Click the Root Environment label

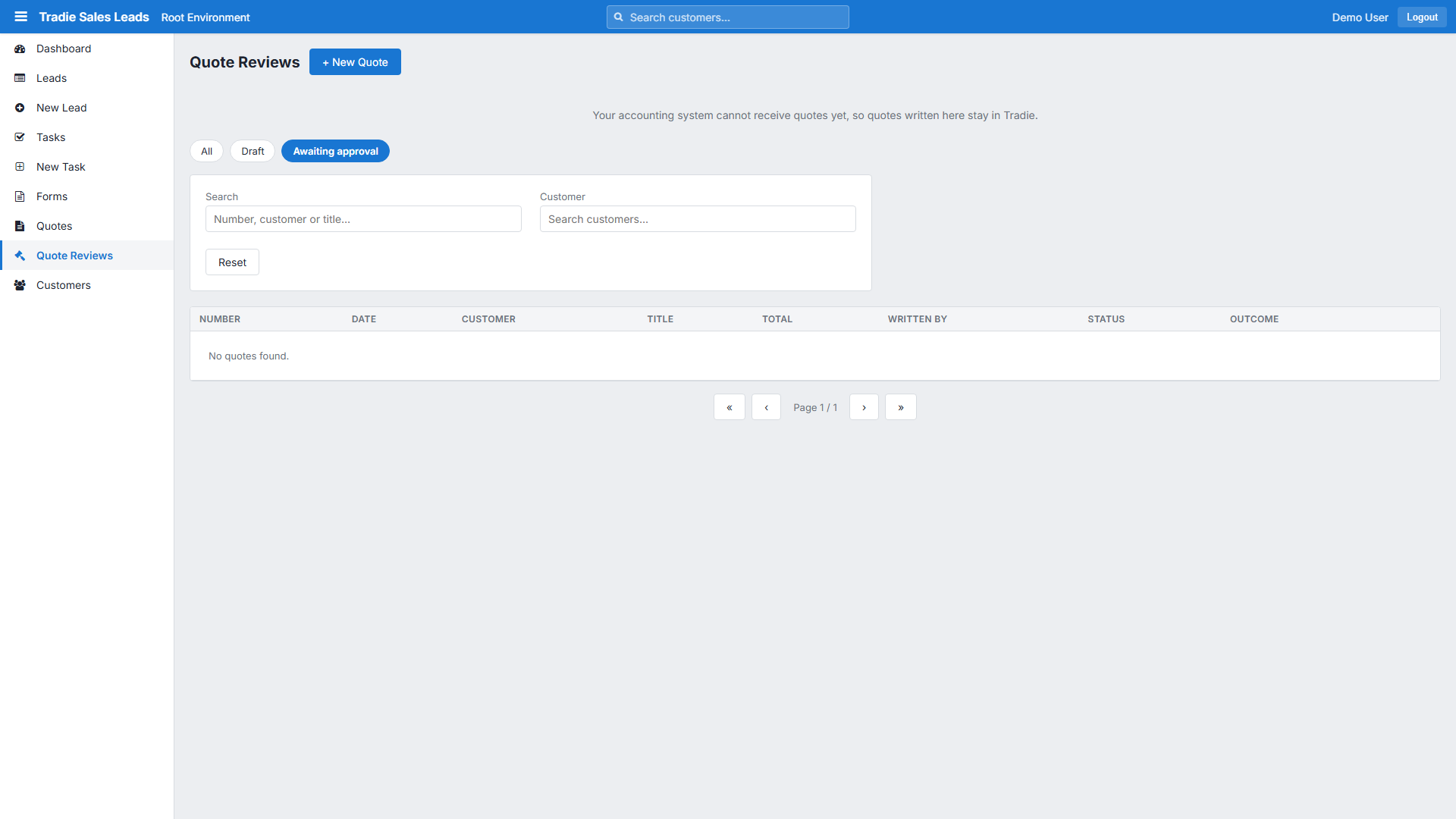point(206,17)
